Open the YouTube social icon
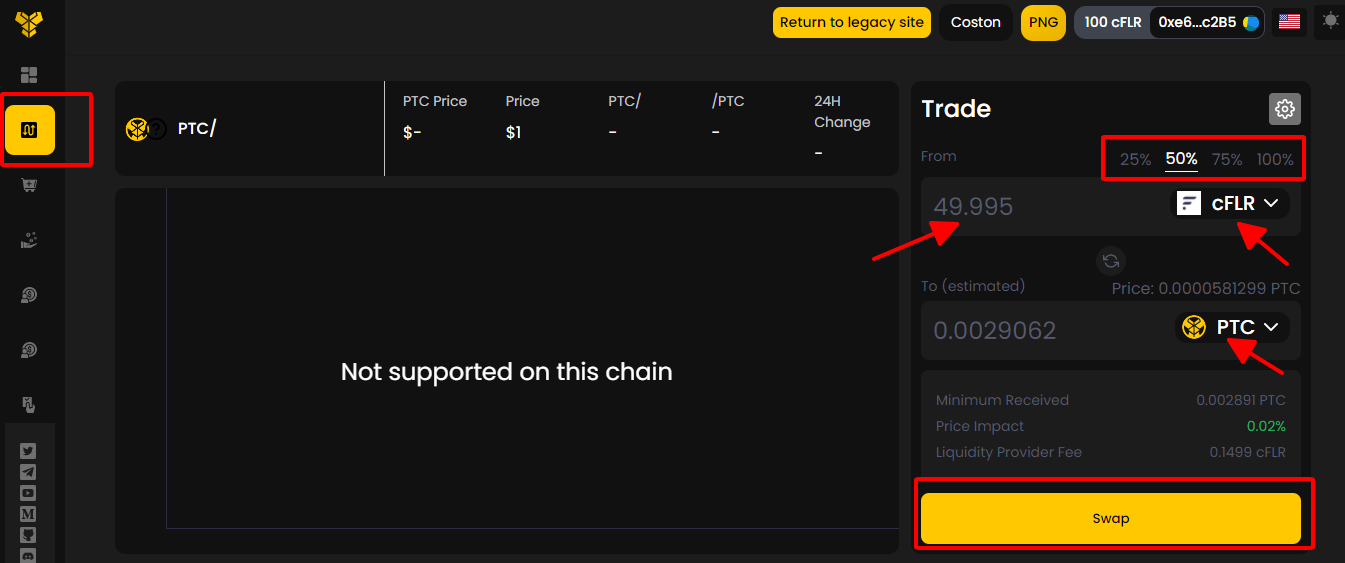This screenshot has width=1345, height=563. point(28,493)
